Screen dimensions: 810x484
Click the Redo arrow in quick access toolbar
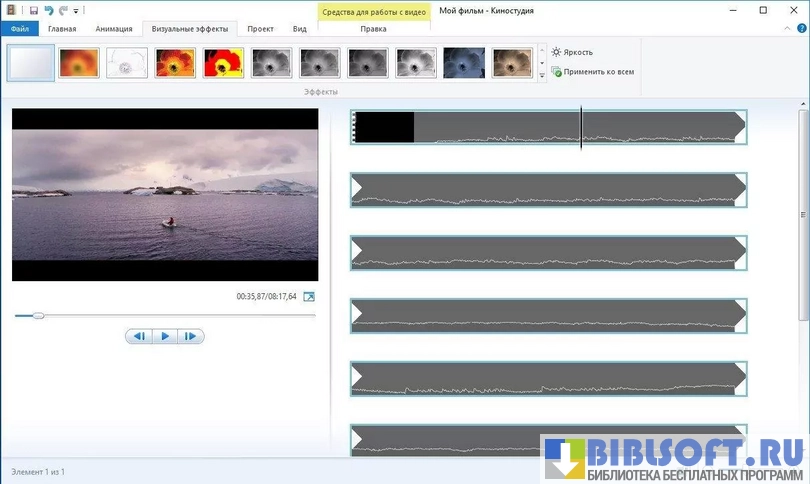click(62, 10)
